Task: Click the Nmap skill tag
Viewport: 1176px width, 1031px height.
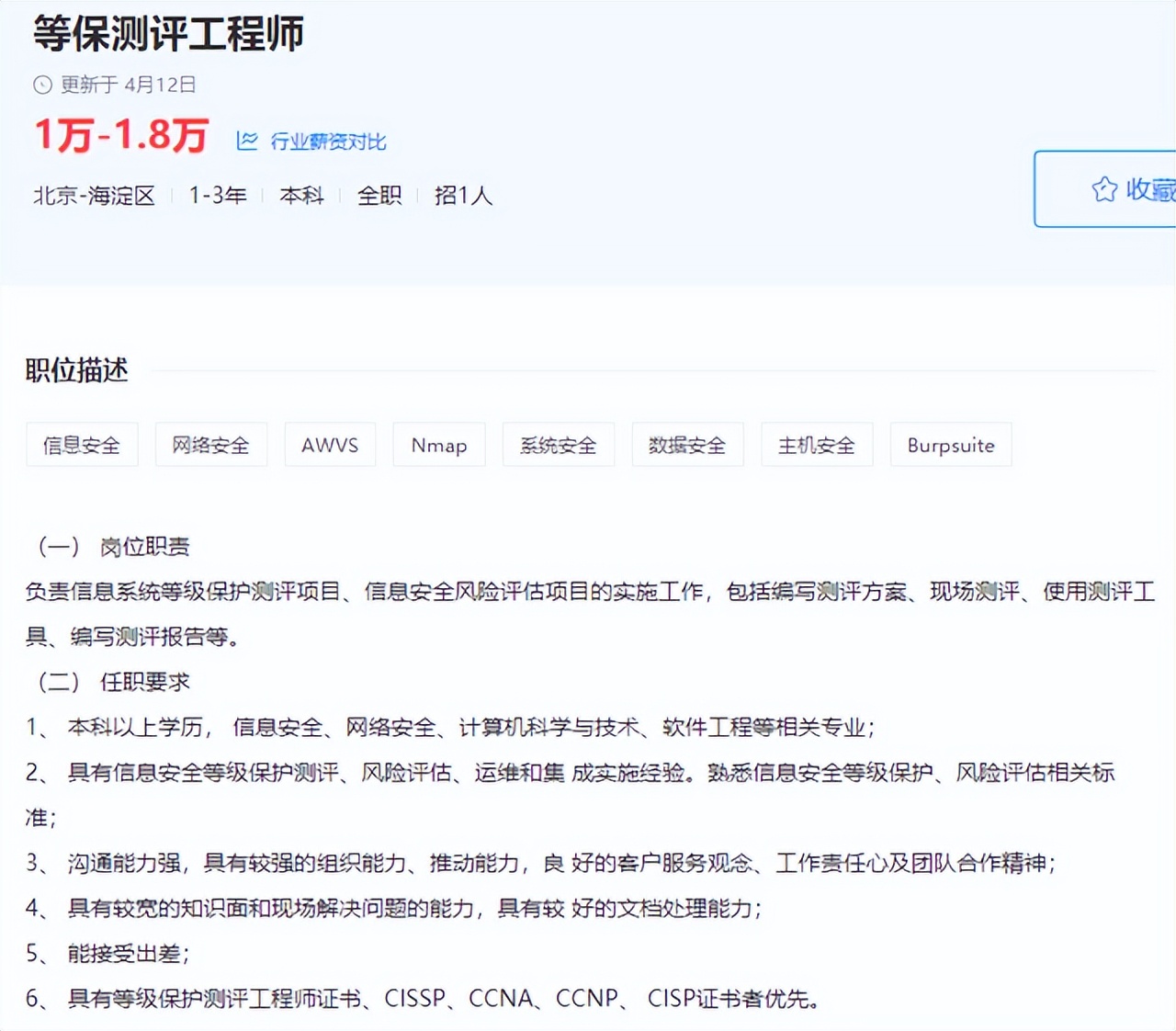Action: [x=439, y=445]
